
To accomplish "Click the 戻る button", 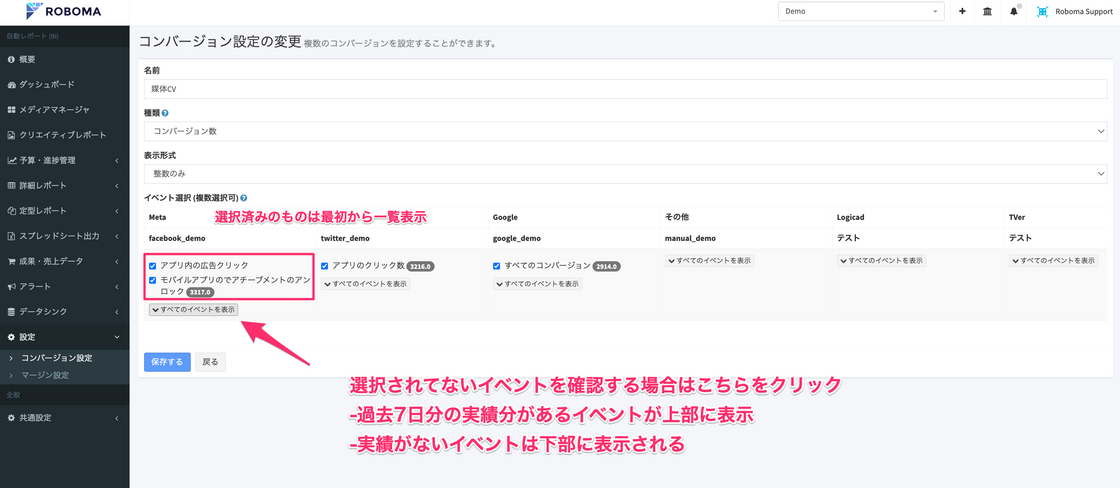I will 211,362.
